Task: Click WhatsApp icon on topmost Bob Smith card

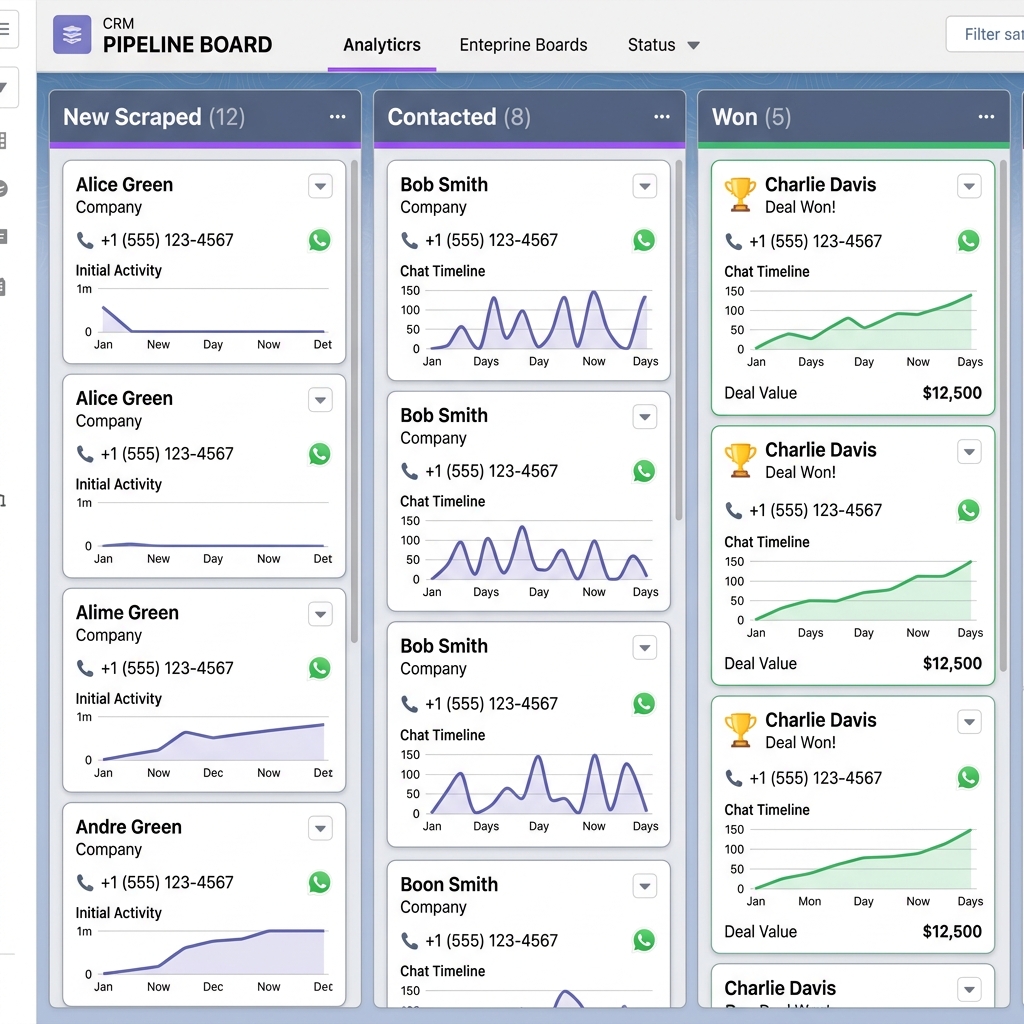Action: tap(644, 240)
